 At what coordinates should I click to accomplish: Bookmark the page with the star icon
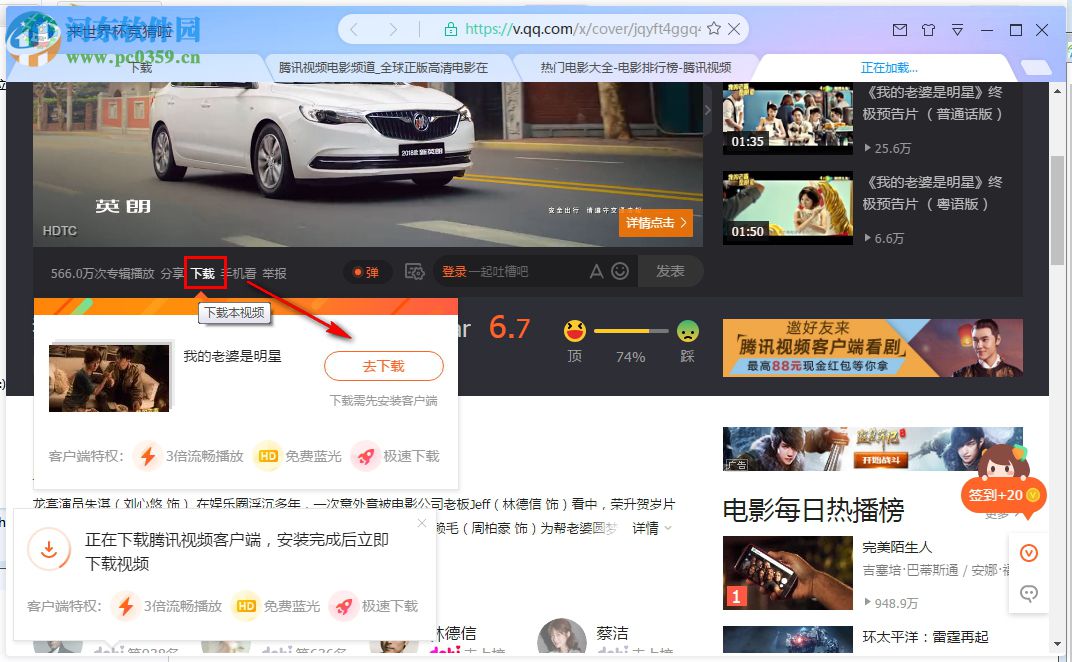point(716,29)
